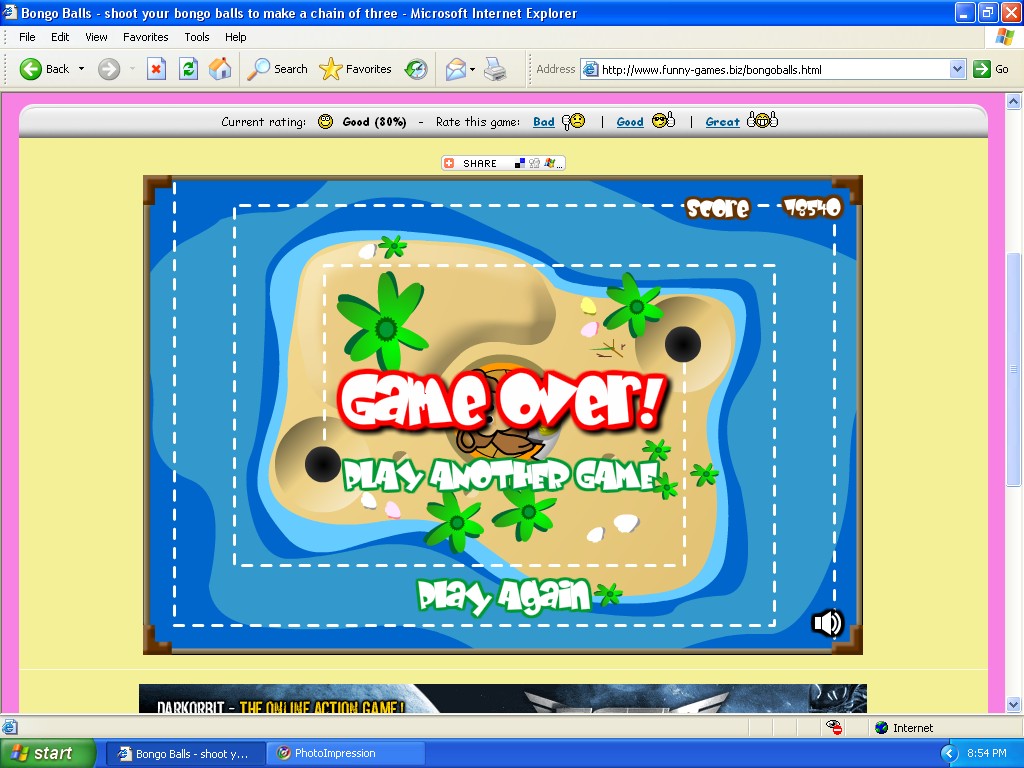Click the Stop loading toolbar icon
Screen dimensions: 1024x768
point(156,69)
